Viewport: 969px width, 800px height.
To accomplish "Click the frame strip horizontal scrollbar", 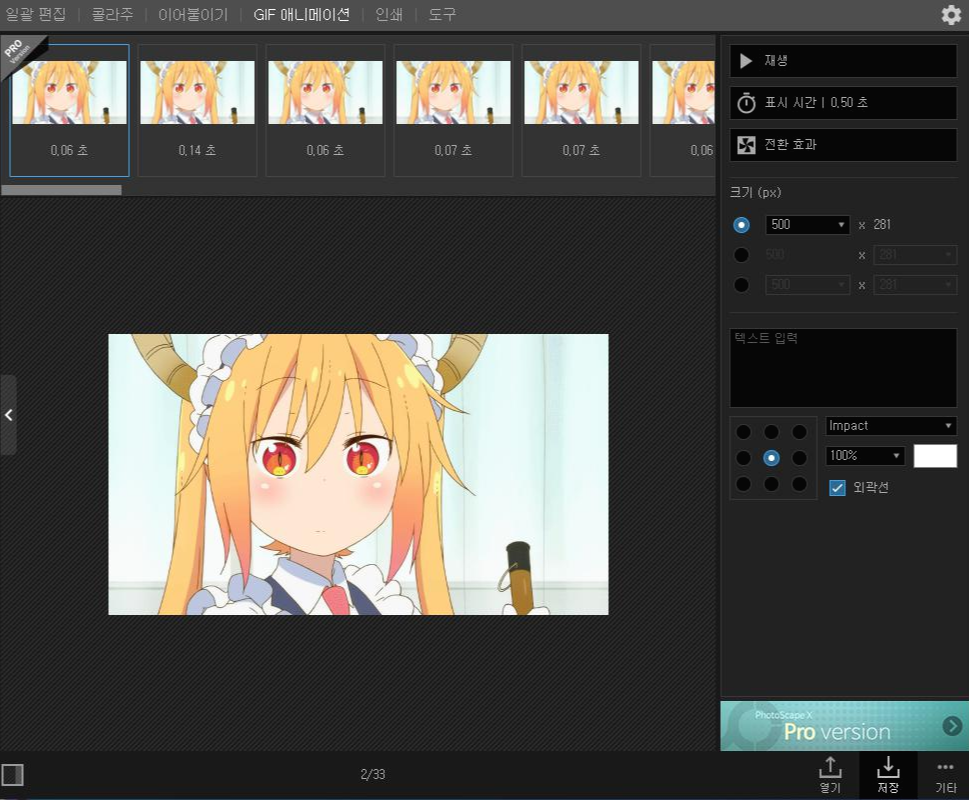I will click(61, 190).
